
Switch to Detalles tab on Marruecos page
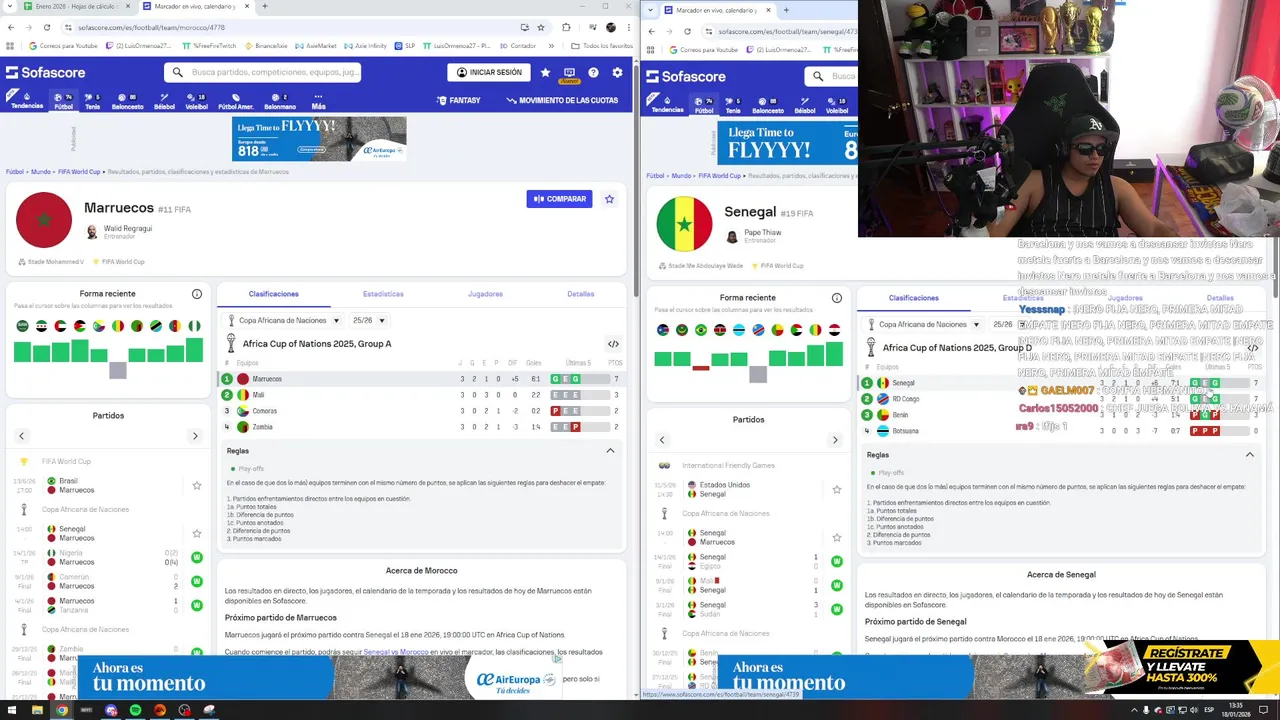pos(580,294)
